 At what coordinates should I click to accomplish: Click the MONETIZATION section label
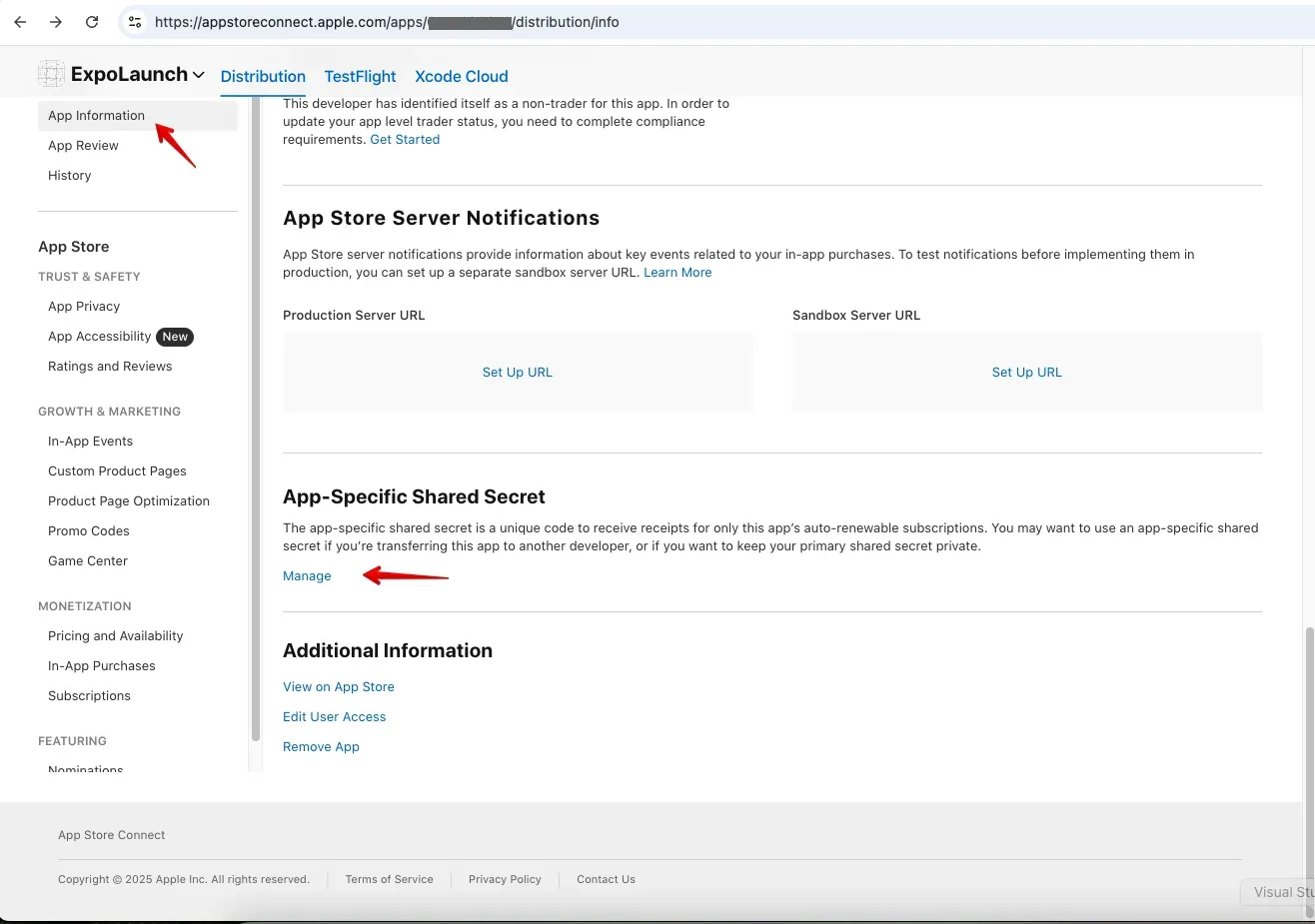point(85,606)
